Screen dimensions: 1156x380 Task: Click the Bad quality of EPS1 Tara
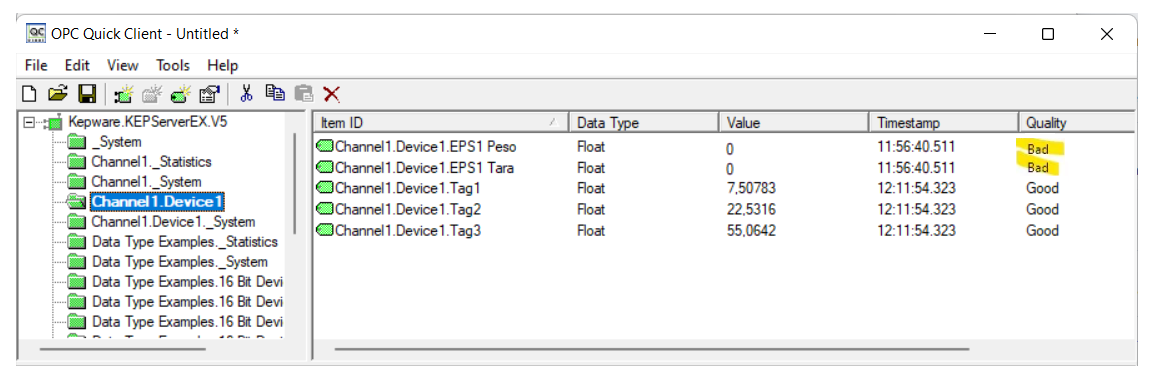[1037, 168]
